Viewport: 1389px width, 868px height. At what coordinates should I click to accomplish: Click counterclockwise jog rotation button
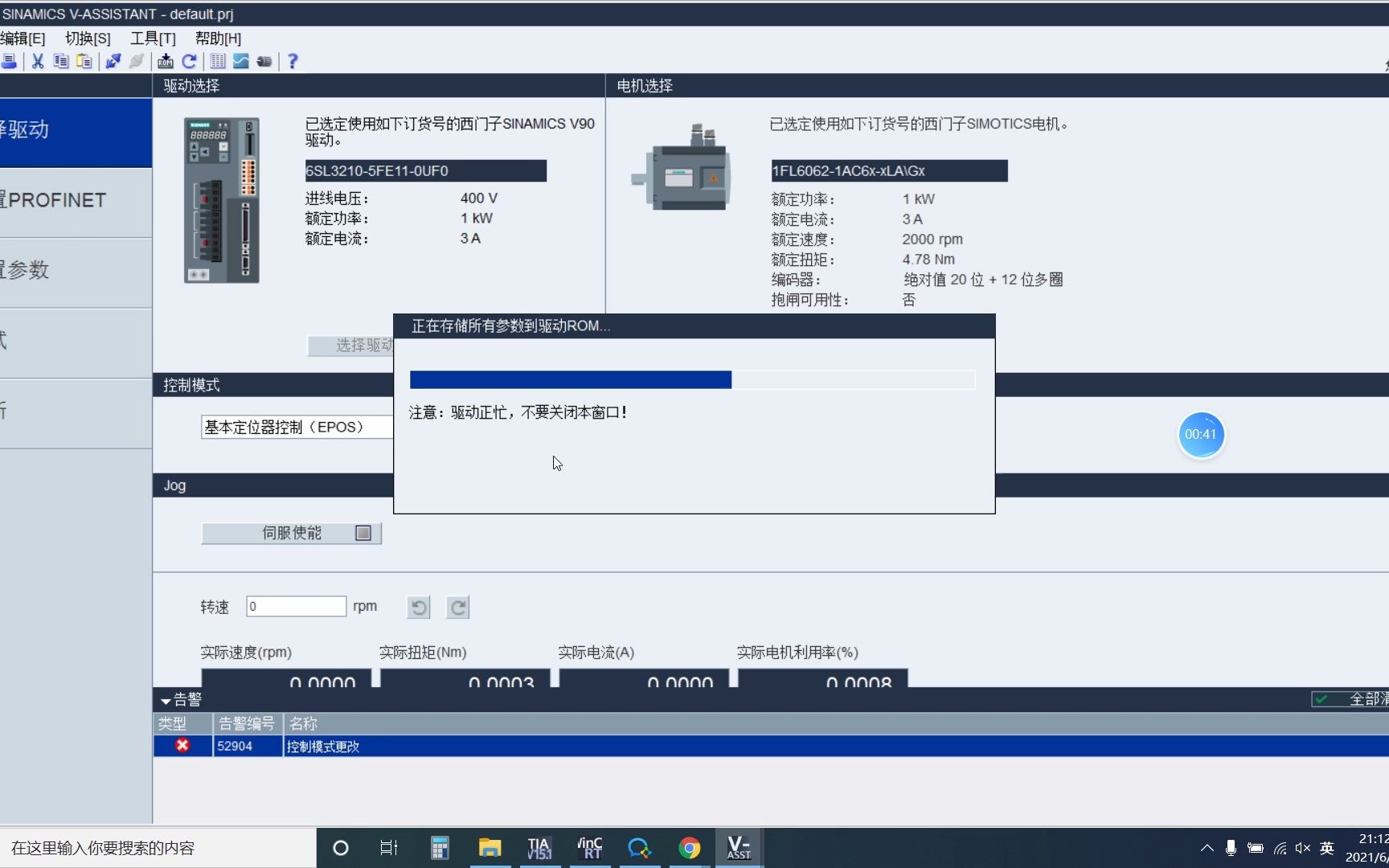(x=419, y=608)
